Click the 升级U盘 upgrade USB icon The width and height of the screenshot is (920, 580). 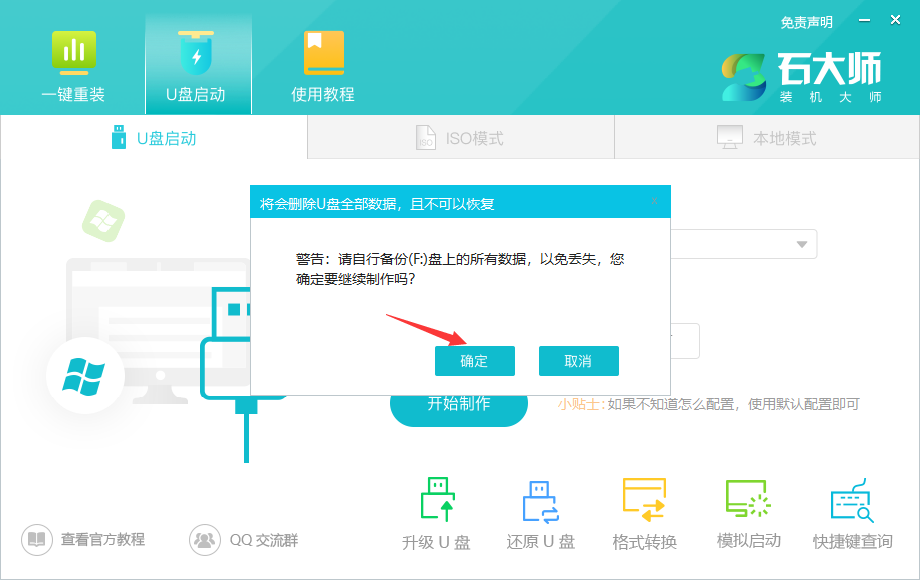tap(436, 510)
